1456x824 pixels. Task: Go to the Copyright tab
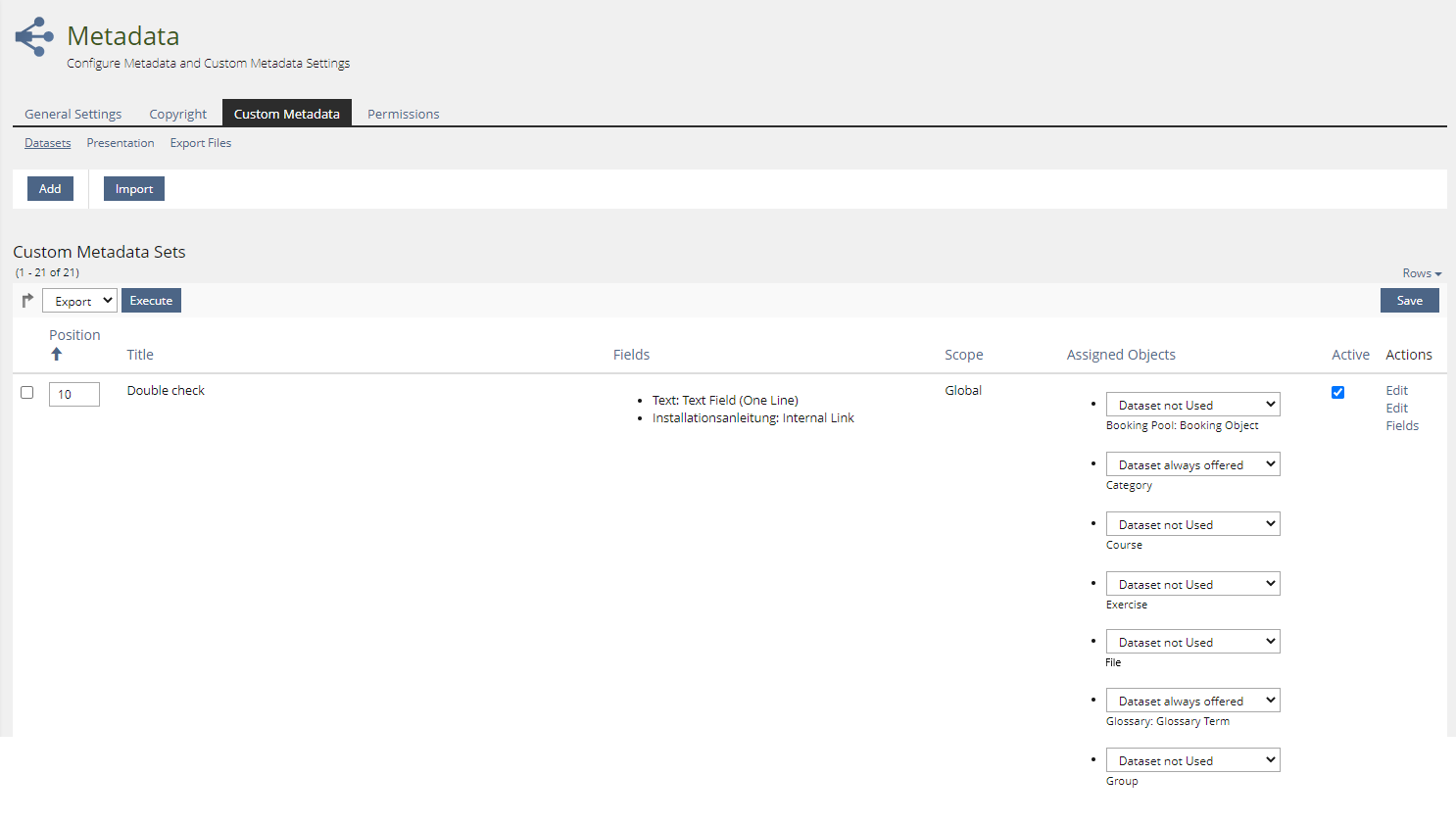click(x=177, y=114)
